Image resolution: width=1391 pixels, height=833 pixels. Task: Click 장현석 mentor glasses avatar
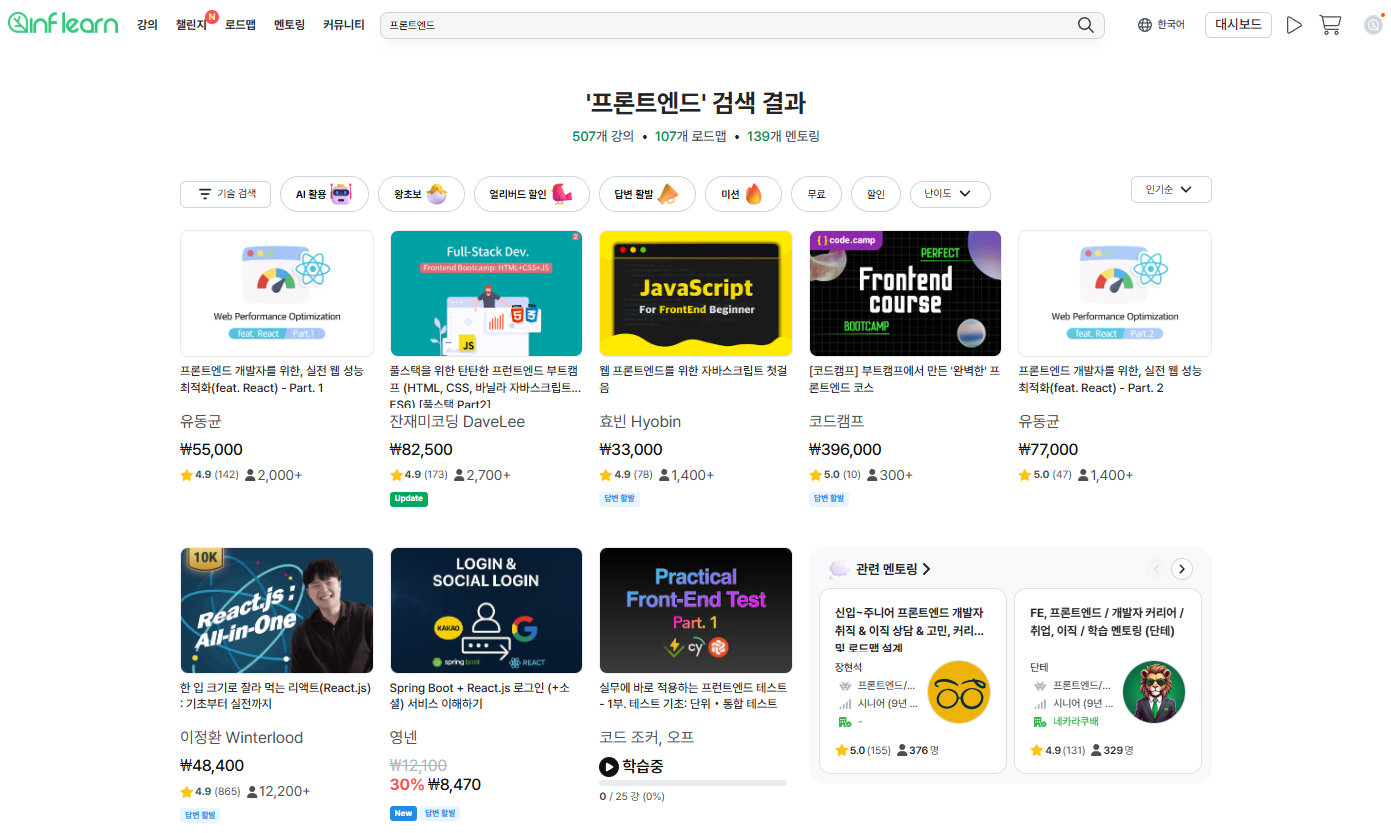(959, 692)
